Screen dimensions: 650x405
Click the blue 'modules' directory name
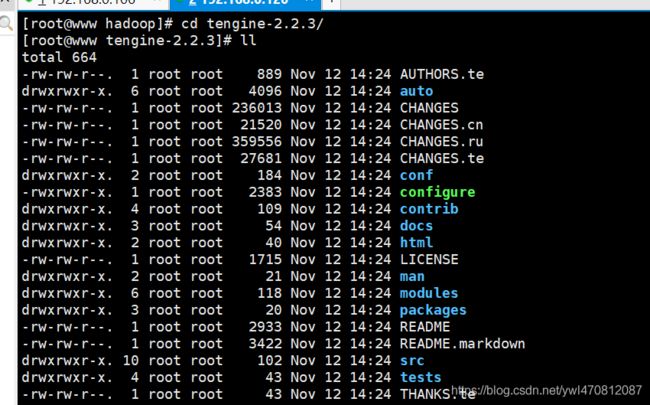pos(429,293)
